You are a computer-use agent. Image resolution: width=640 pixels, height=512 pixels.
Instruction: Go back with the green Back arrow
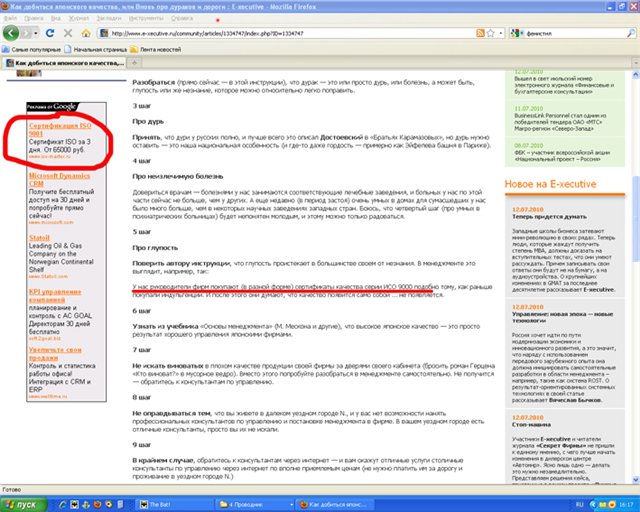pos(11,33)
